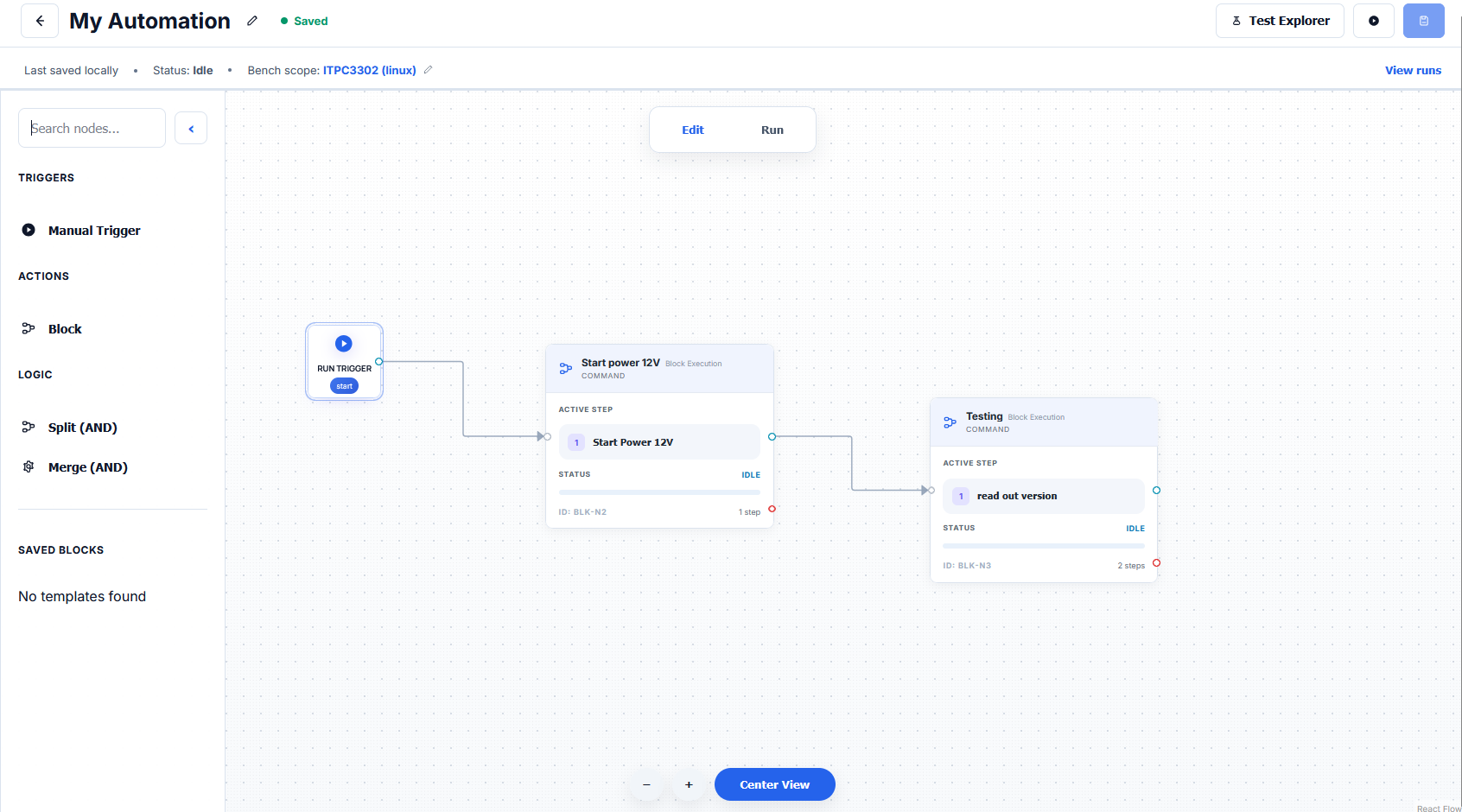The height and width of the screenshot is (812, 1462).
Task: Click progress bar in Start power 12V block
Action: 659,492
